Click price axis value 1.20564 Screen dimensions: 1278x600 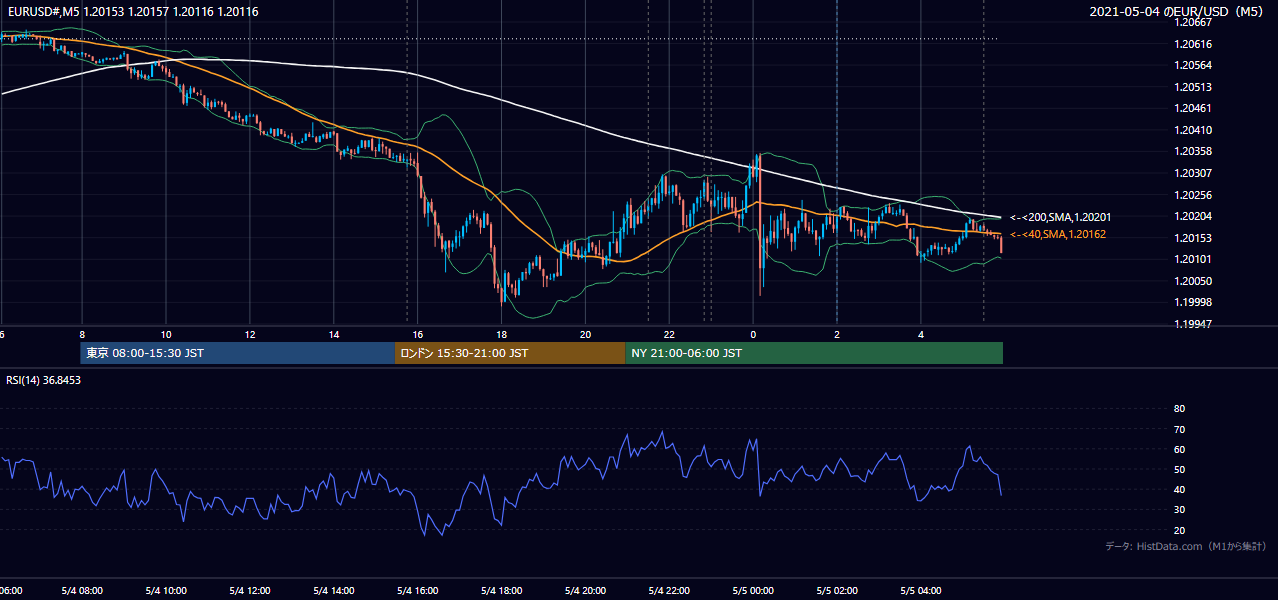pos(1195,65)
